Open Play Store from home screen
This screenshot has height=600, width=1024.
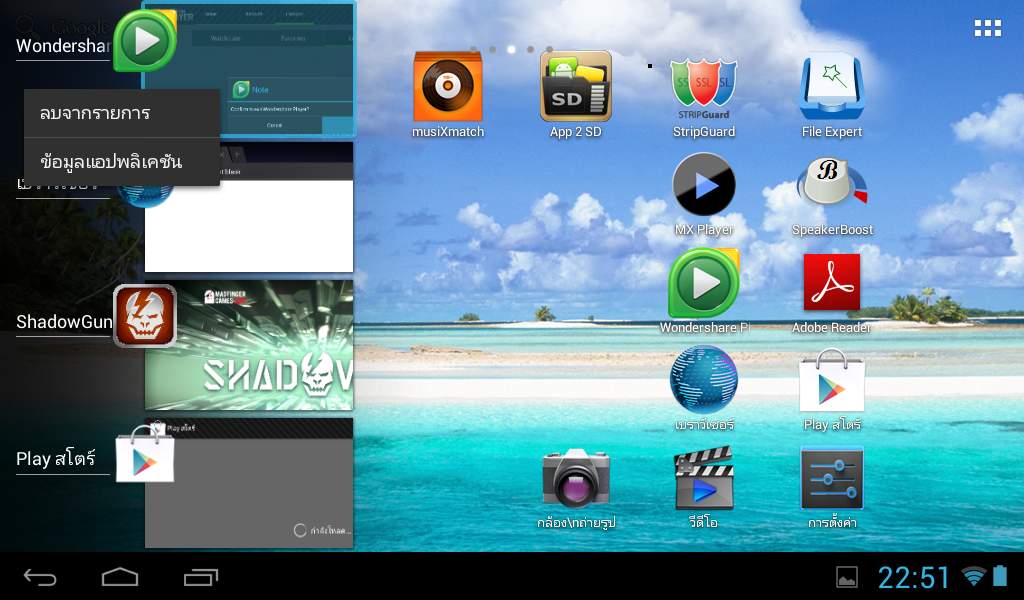tap(832, 381)
